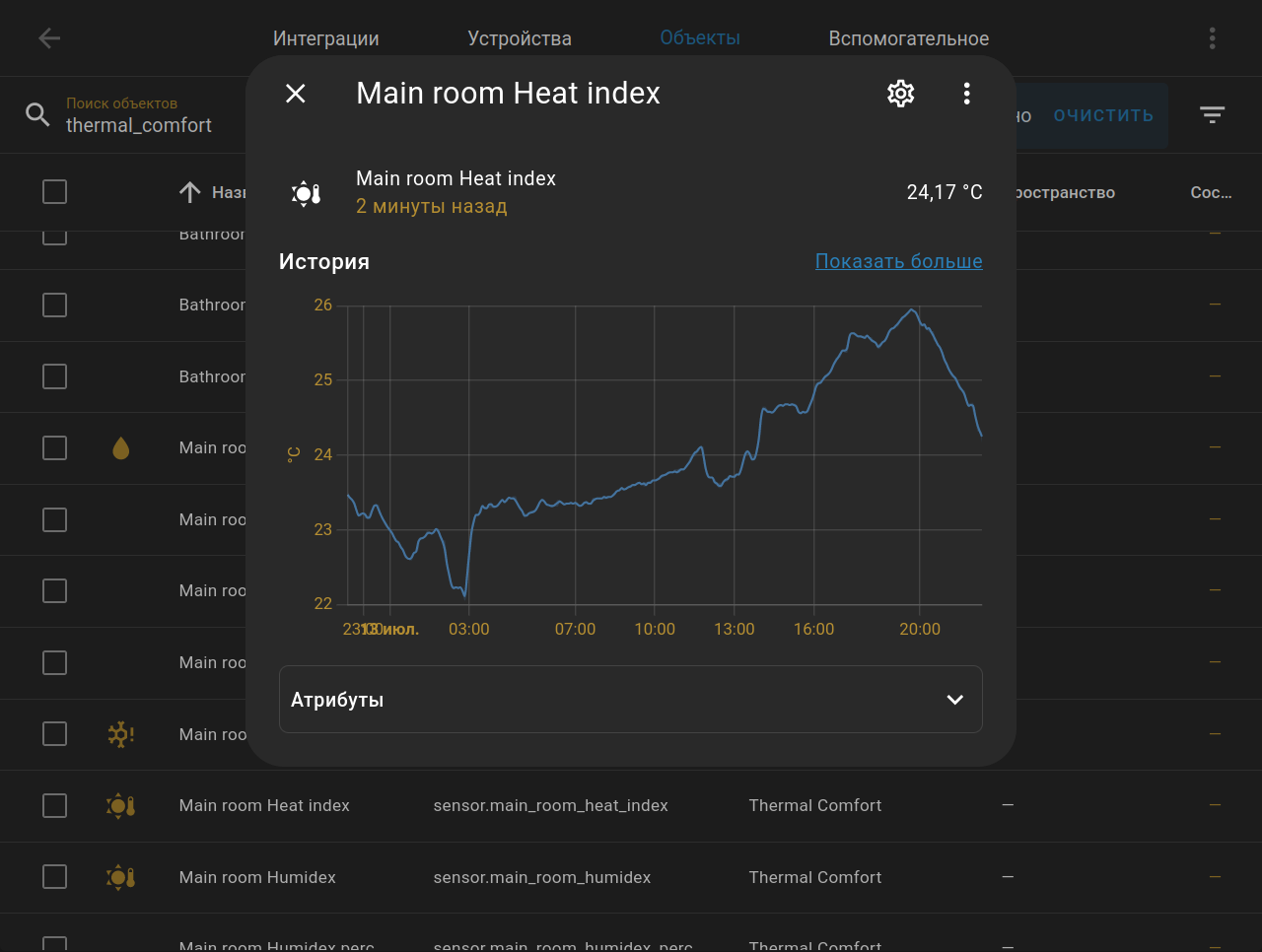Click the Показать больше link
Screen dimensions: 1262x952
[898, 261]
